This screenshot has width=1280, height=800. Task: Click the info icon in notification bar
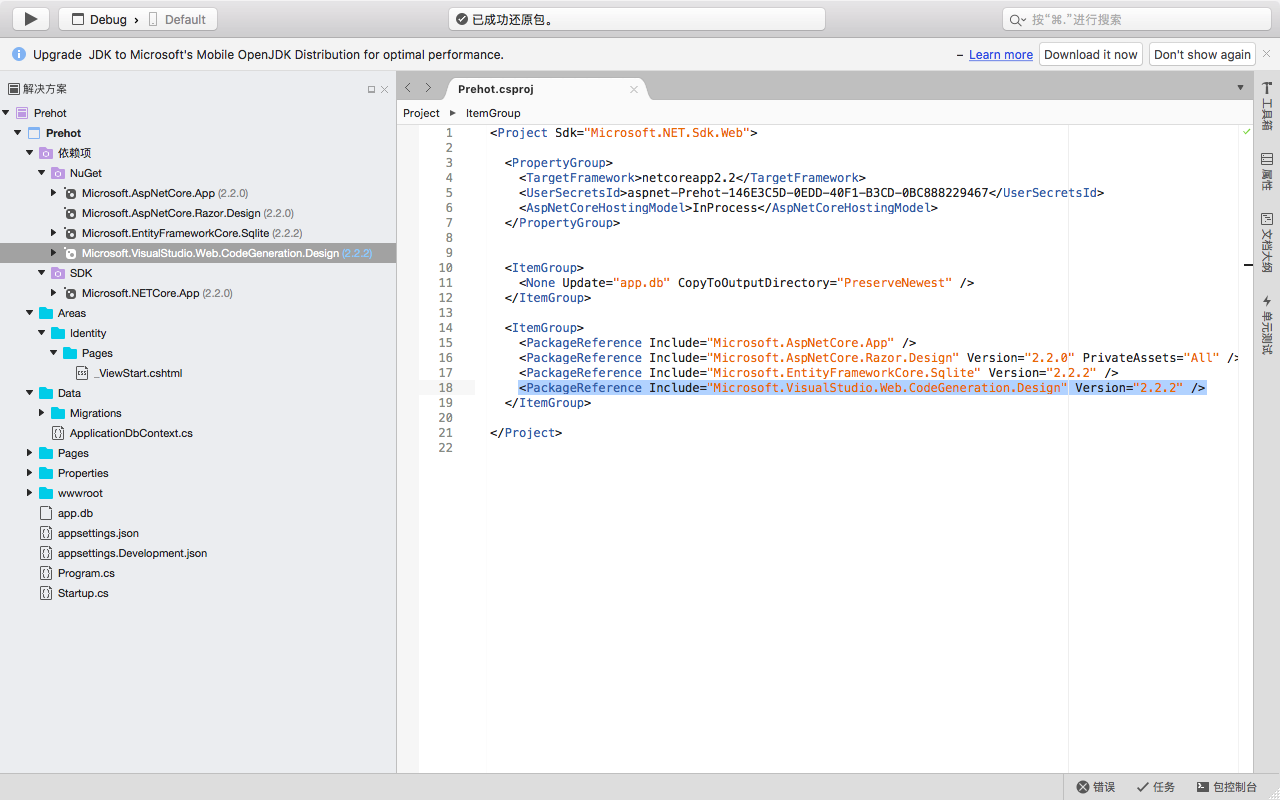19,54
